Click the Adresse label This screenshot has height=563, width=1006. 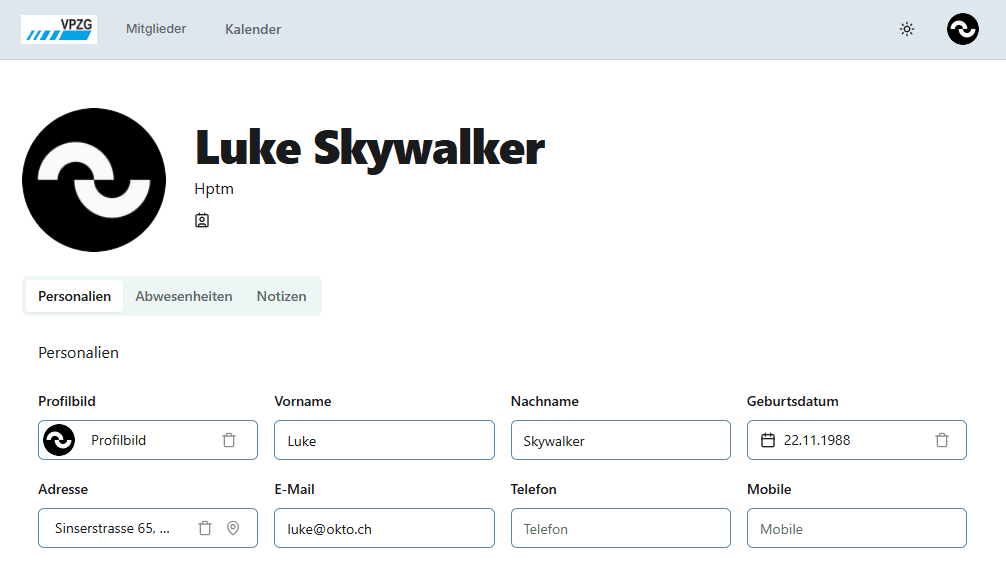point(63,489)
